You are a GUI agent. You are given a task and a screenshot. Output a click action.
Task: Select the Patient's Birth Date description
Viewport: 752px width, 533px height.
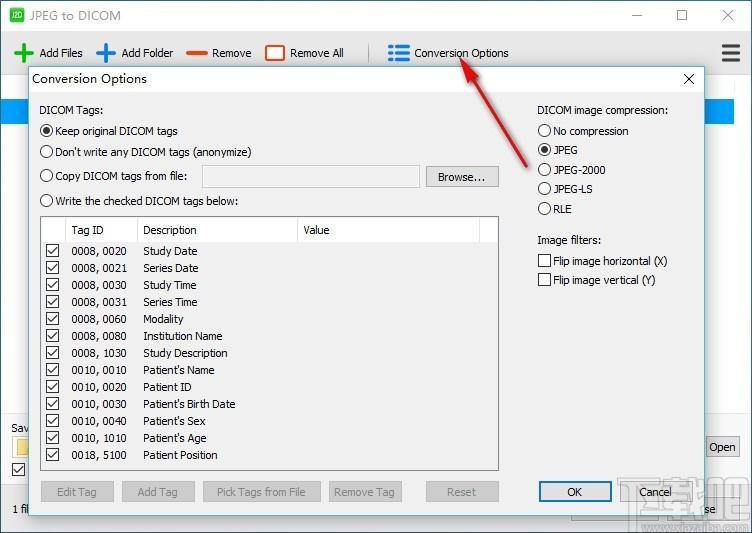pos(189,404)
